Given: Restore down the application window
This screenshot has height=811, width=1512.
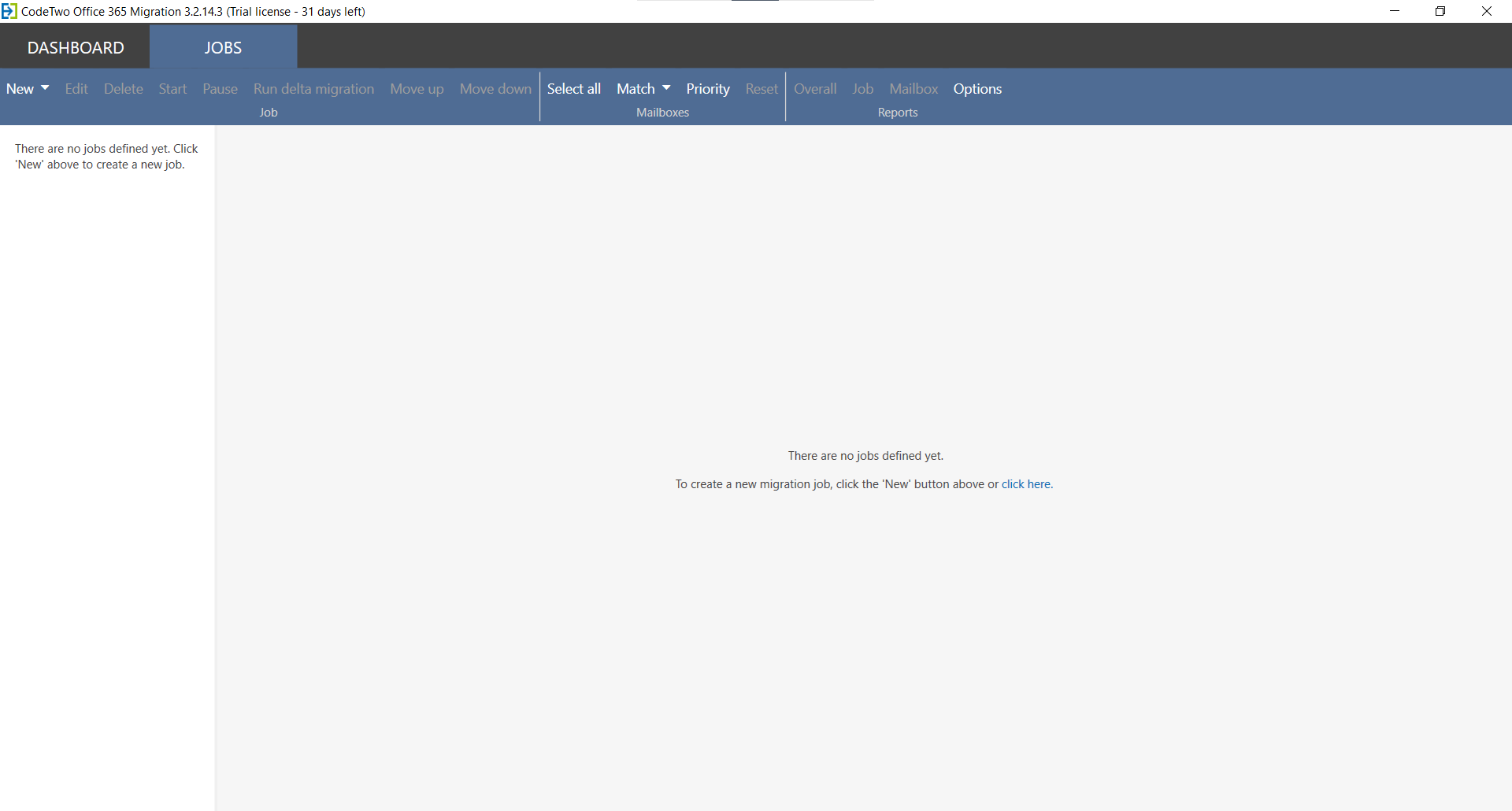Looking at the screenshot, I should pos(1440,11).
